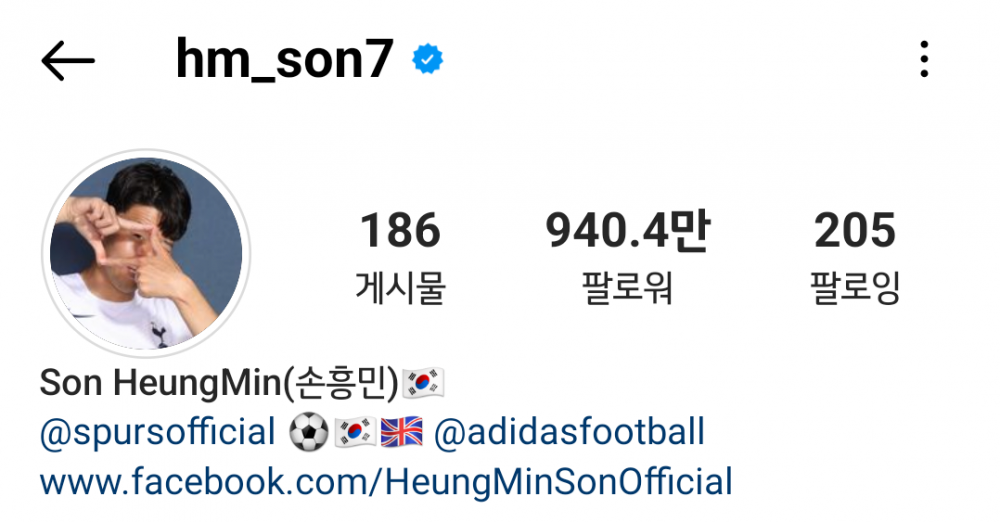The image size is (1000, 522).
Task: Open the @adidasfootball mention link
Action: [570, 432]
